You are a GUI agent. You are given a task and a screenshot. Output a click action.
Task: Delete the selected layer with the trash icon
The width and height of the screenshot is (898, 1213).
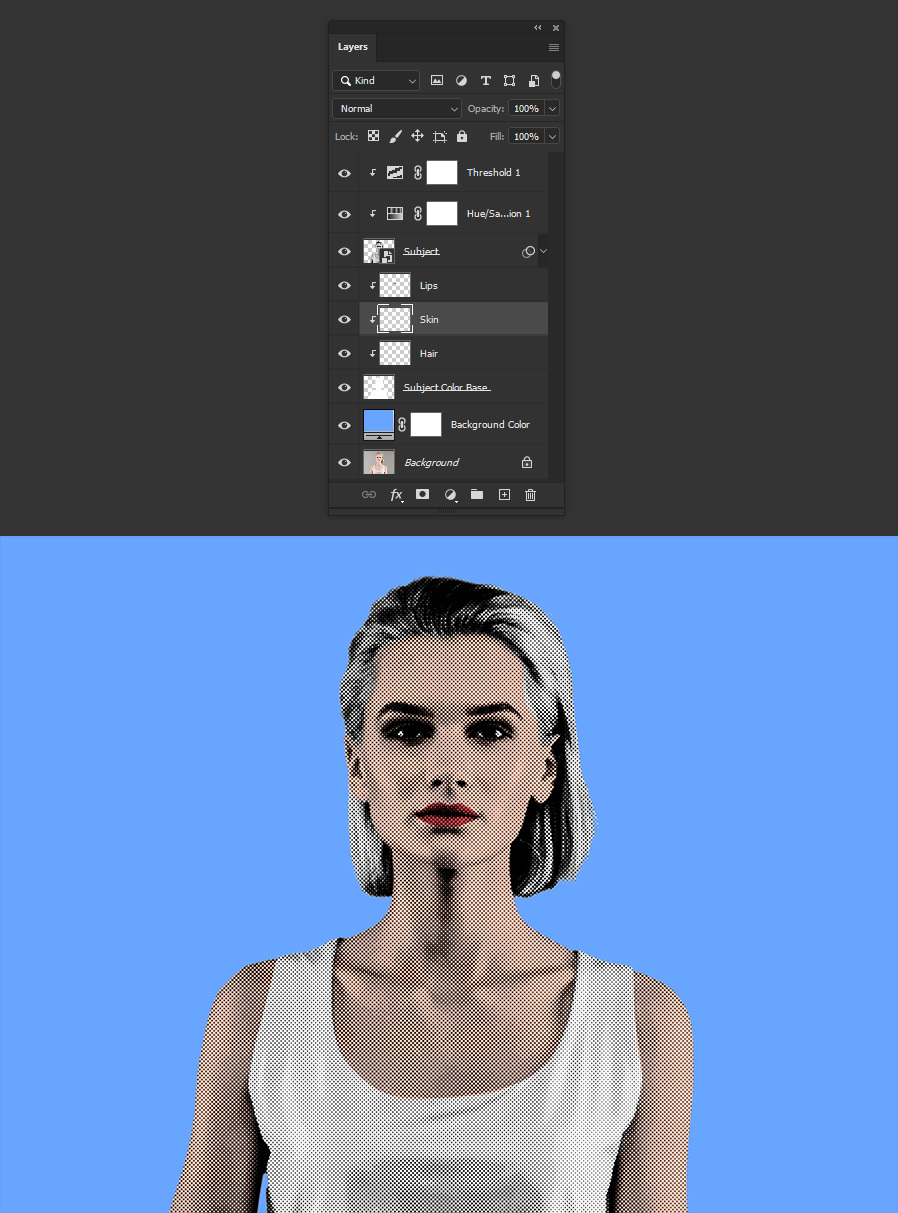click(531, 494)
